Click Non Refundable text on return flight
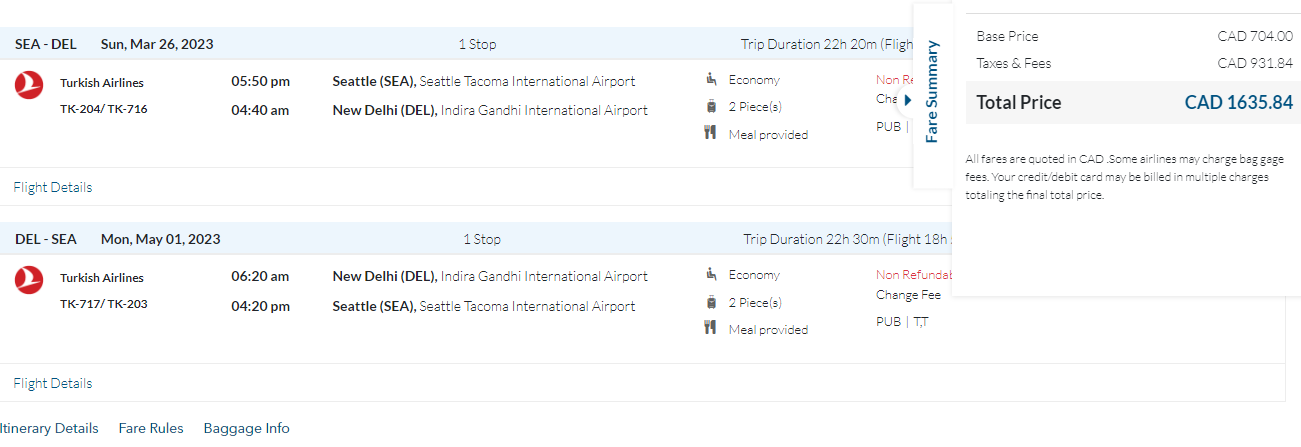The image size is (1301, 447). click(913, 275)
